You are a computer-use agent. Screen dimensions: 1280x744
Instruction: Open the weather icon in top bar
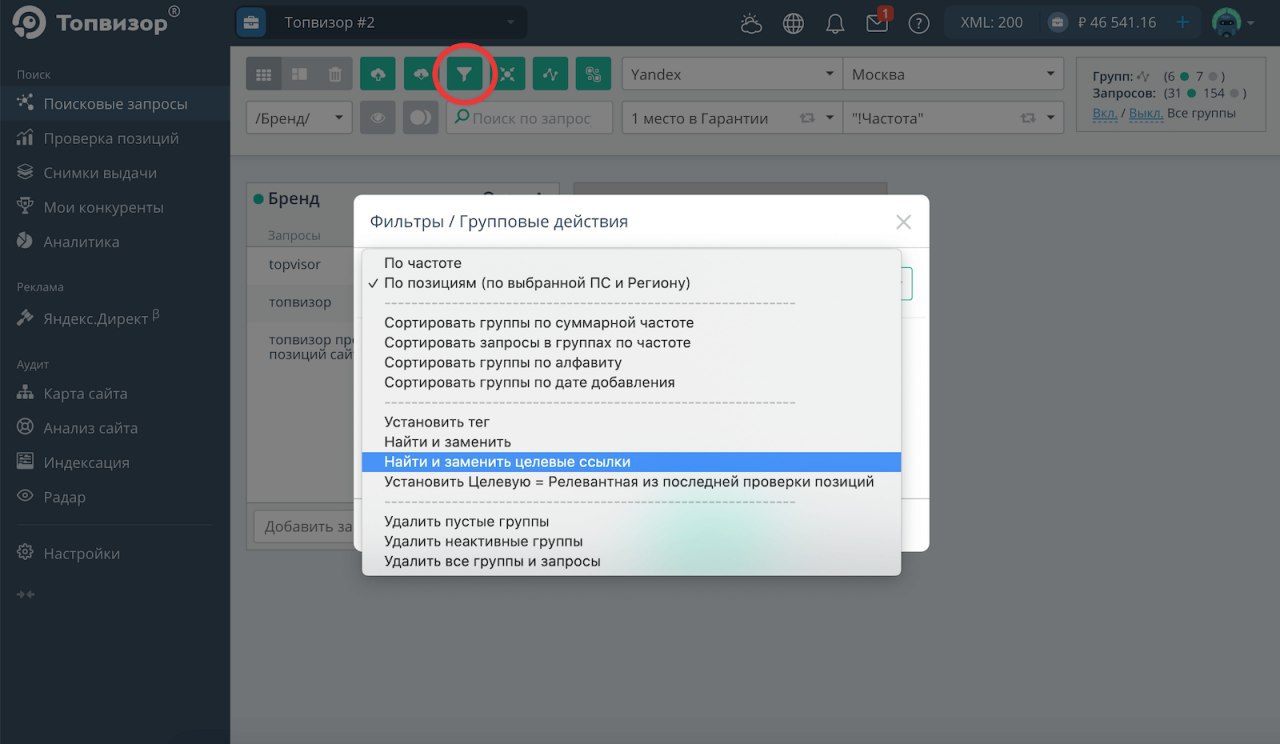pyautogui.click(x=751, y=23)
